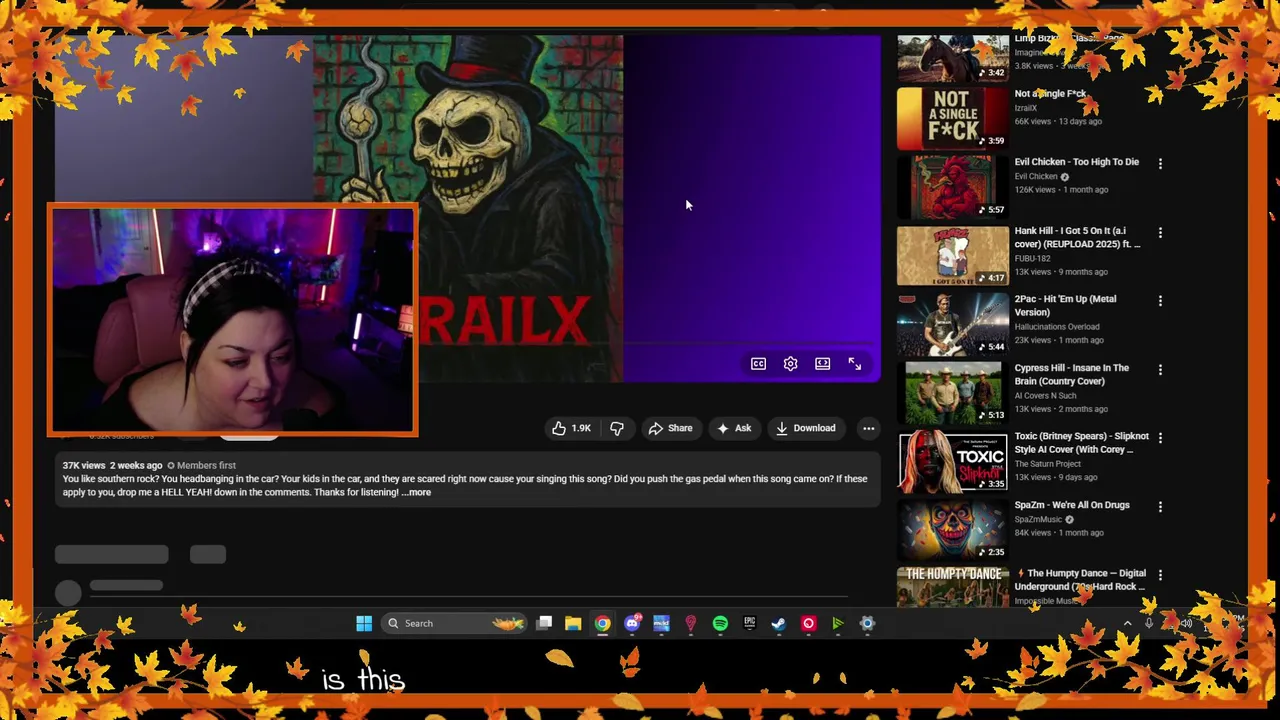The width and height of the screenshot is (1280, 720).
Task: Switch to Google Chrome in the taskbar
Action: [x=602, y=623]
